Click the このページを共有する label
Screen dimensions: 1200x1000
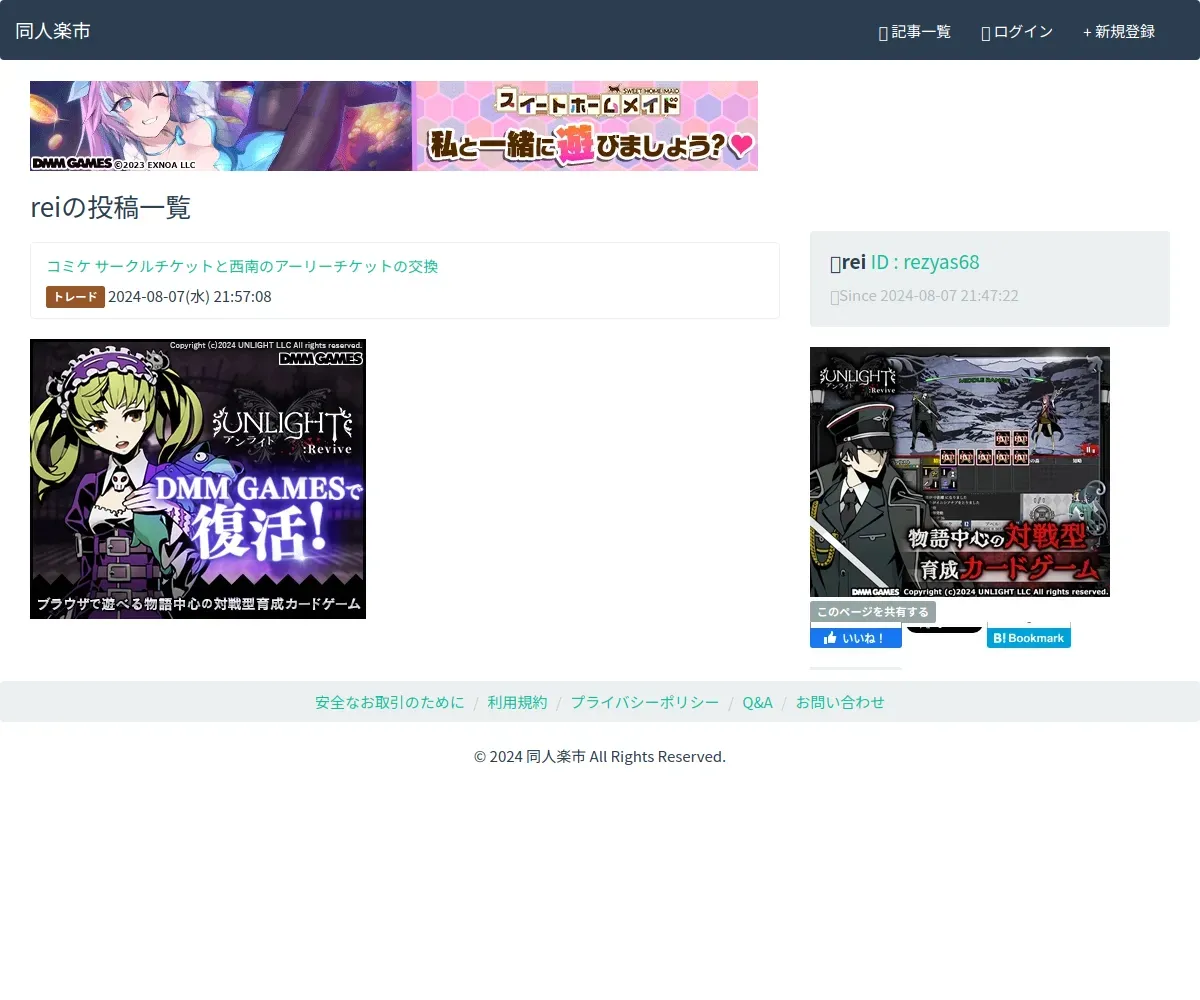(x=873, y=612)
